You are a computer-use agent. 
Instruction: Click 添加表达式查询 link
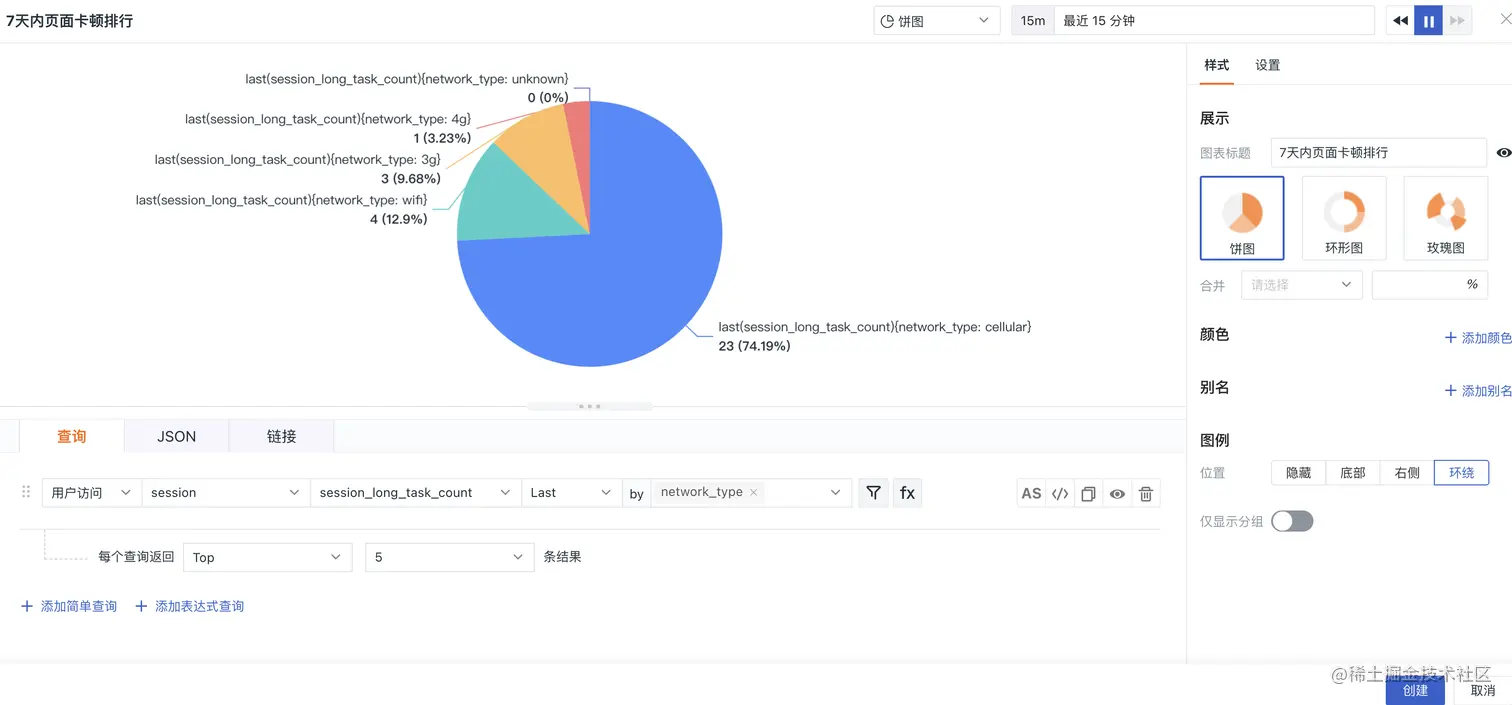(190, 606)
